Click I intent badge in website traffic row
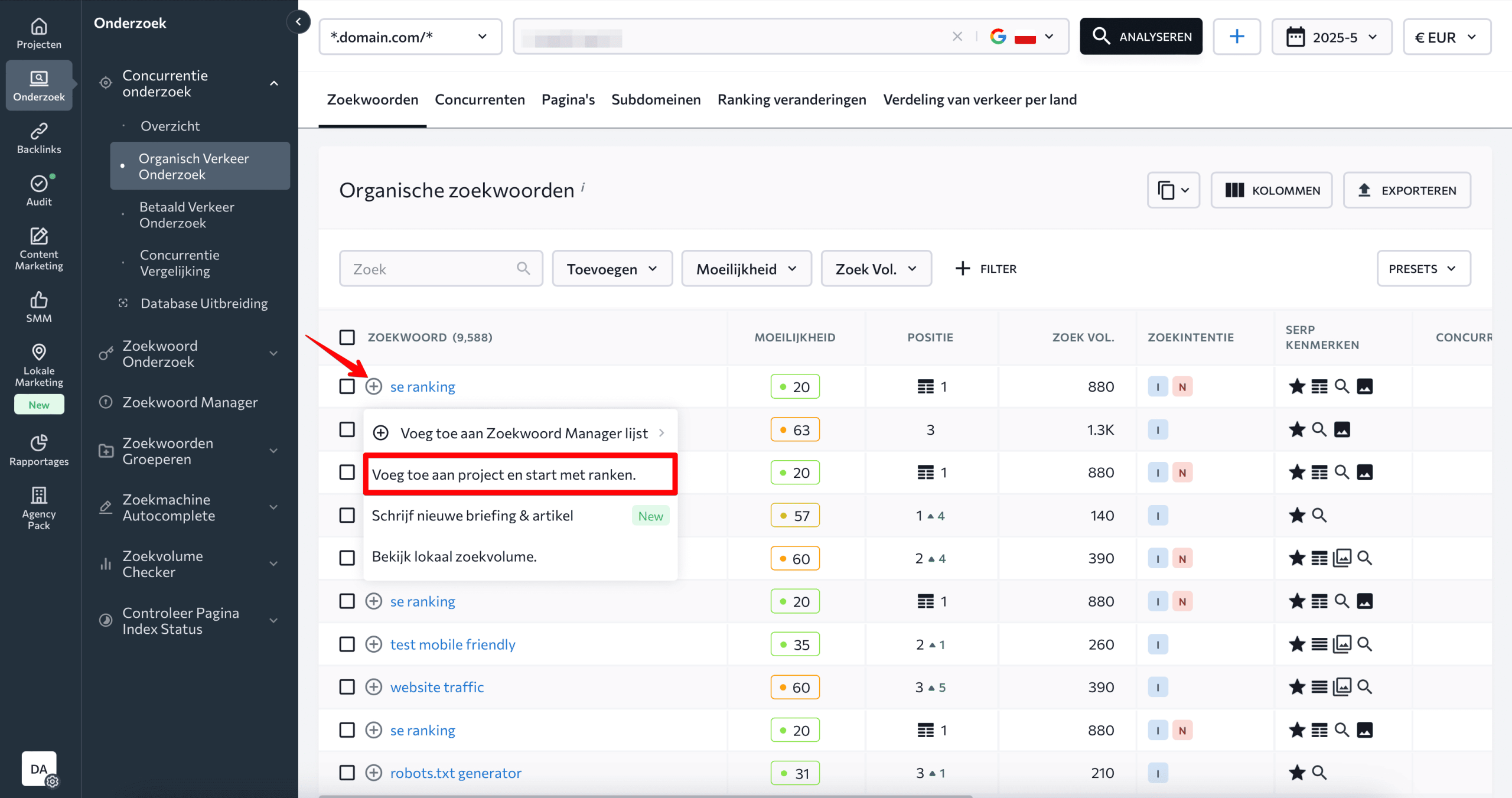 pos(1158,687)
